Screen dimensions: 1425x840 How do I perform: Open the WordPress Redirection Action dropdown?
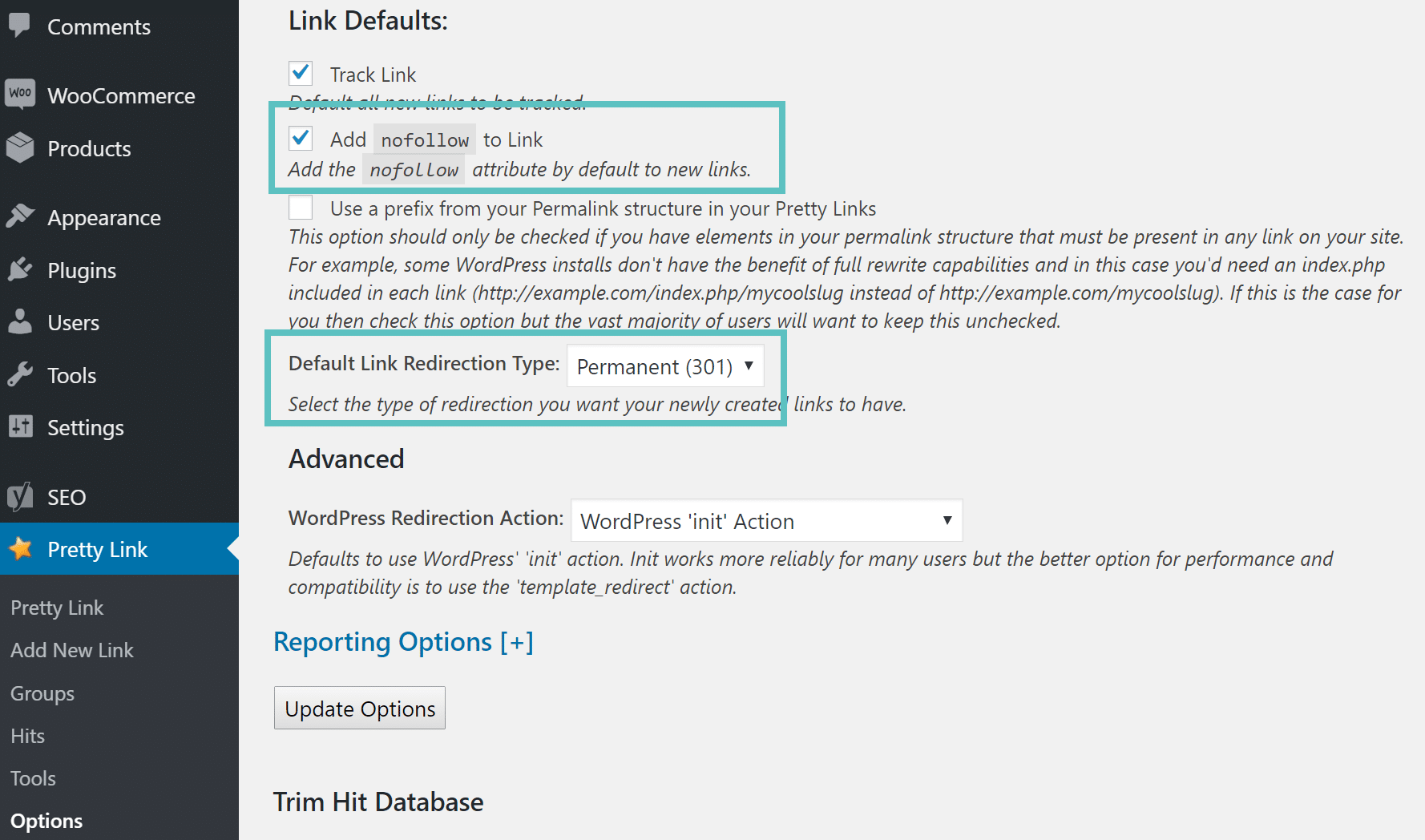pos(766,520)
